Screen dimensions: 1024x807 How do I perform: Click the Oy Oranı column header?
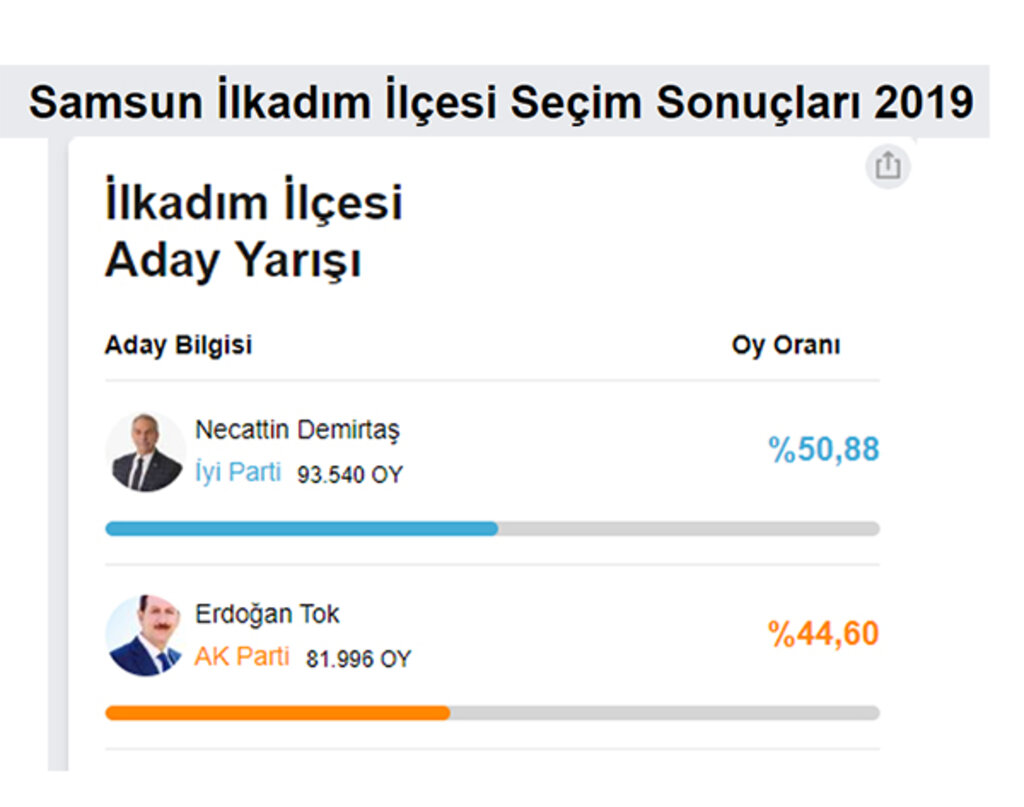[786, 345]
